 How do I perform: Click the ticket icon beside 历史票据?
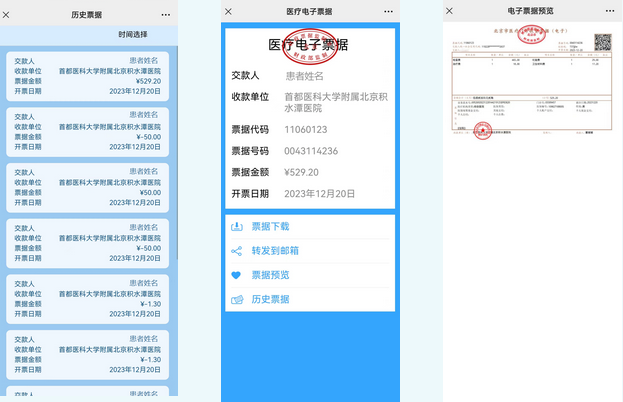(237, 300)
